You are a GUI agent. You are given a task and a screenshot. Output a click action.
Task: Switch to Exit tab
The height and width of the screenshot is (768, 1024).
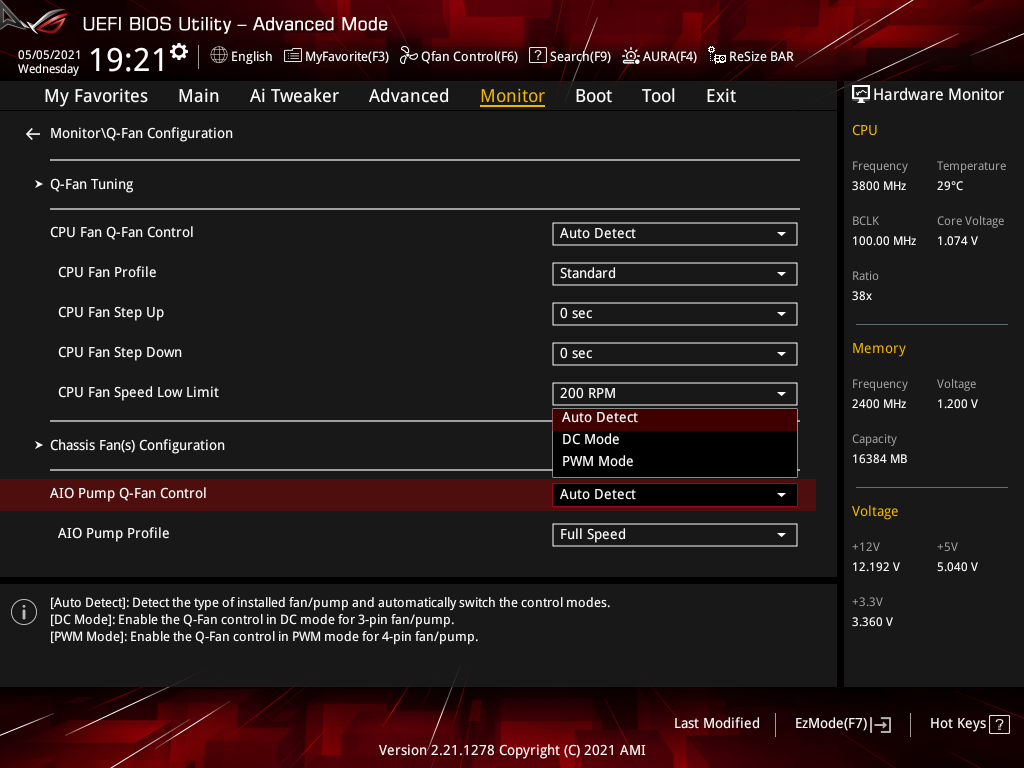[721, 96]
